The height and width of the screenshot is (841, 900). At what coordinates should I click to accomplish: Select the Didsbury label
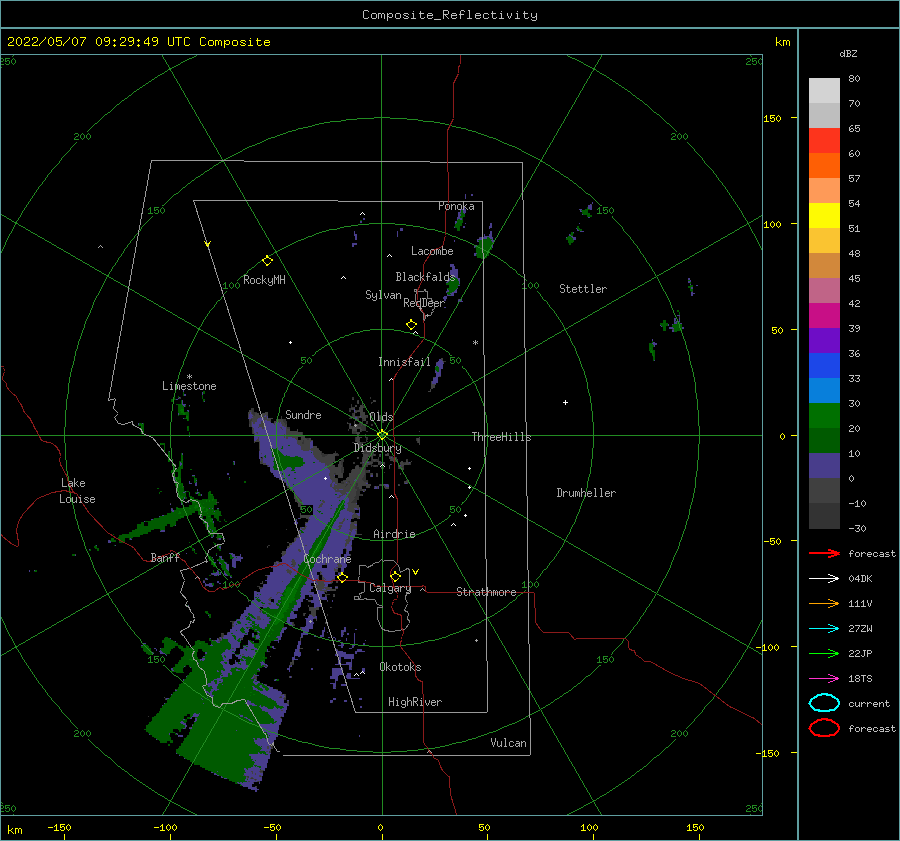click(378, 448)
